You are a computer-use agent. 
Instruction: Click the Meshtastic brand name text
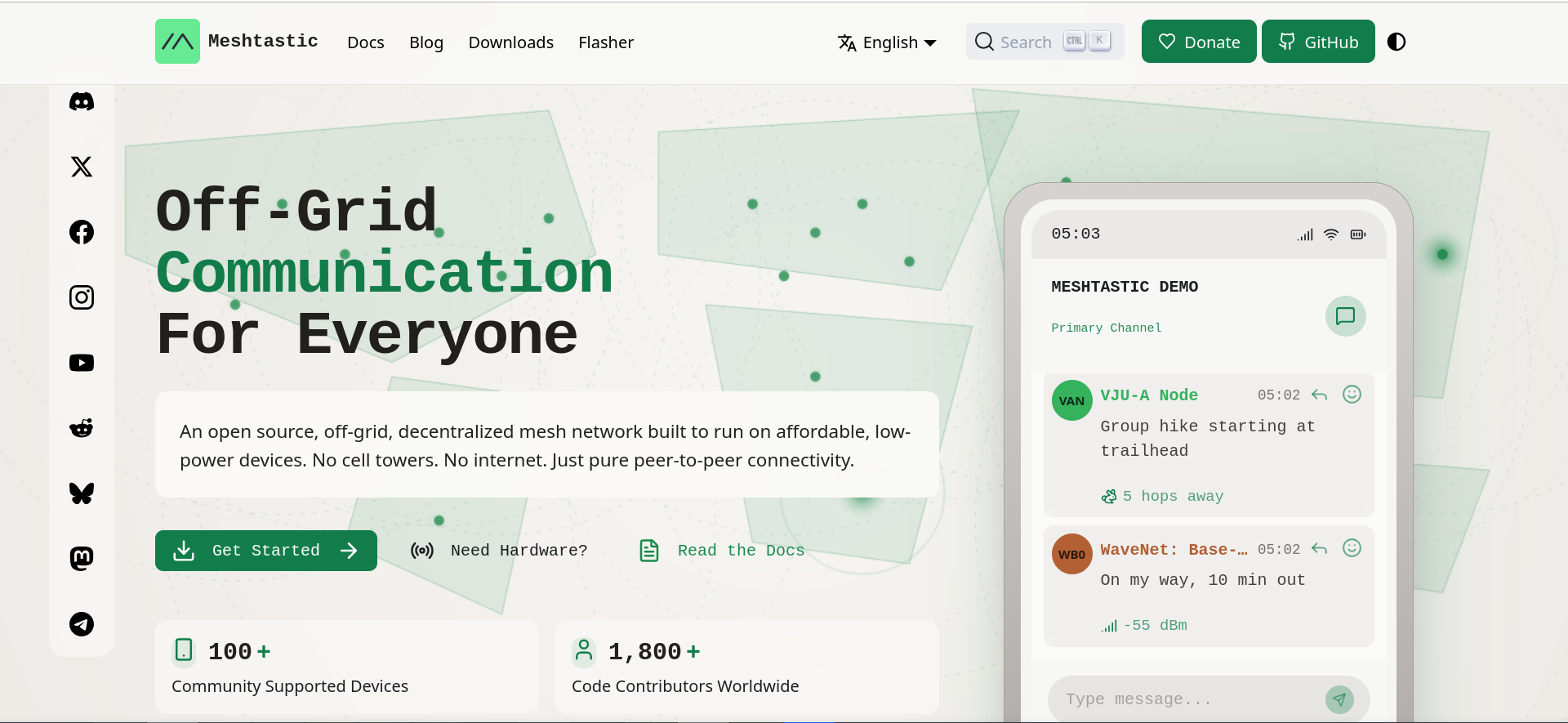pyautogui.click(x=263, y=41)
